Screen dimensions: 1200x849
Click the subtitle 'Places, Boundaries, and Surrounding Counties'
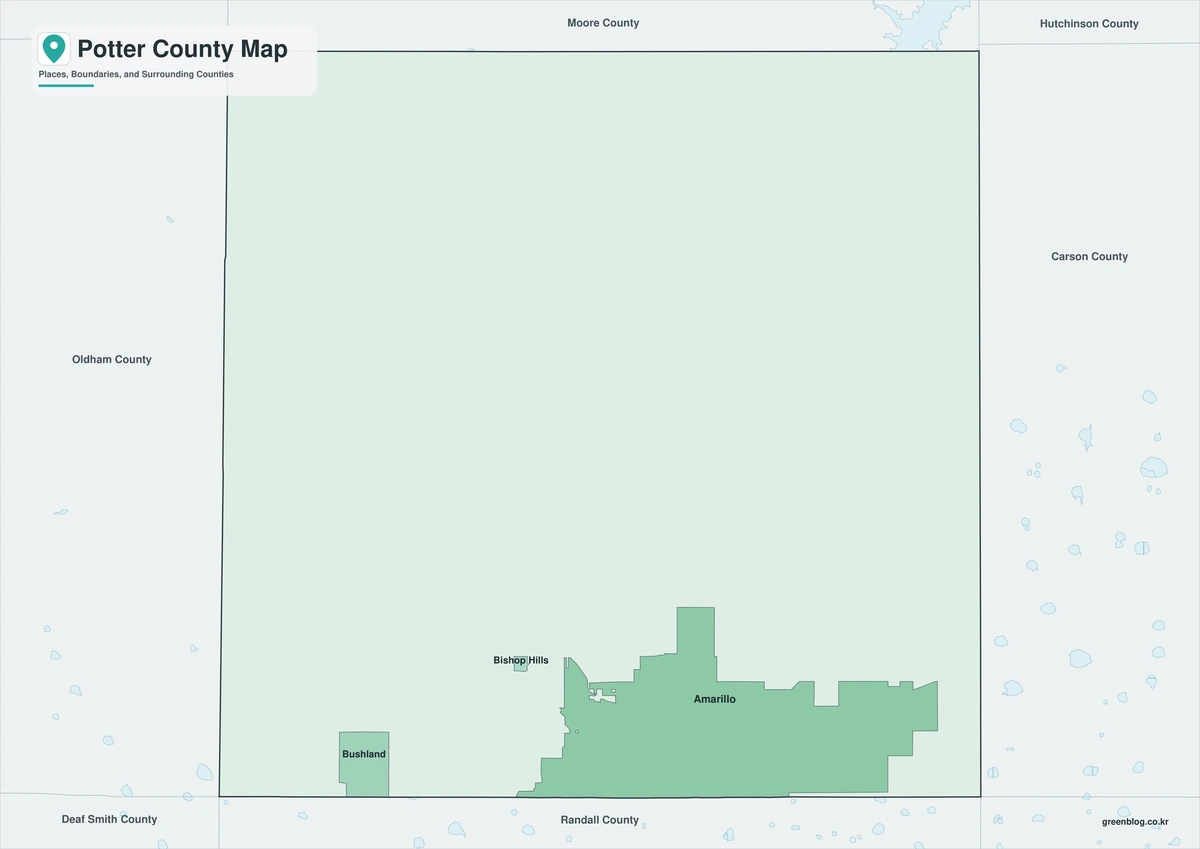136,75
